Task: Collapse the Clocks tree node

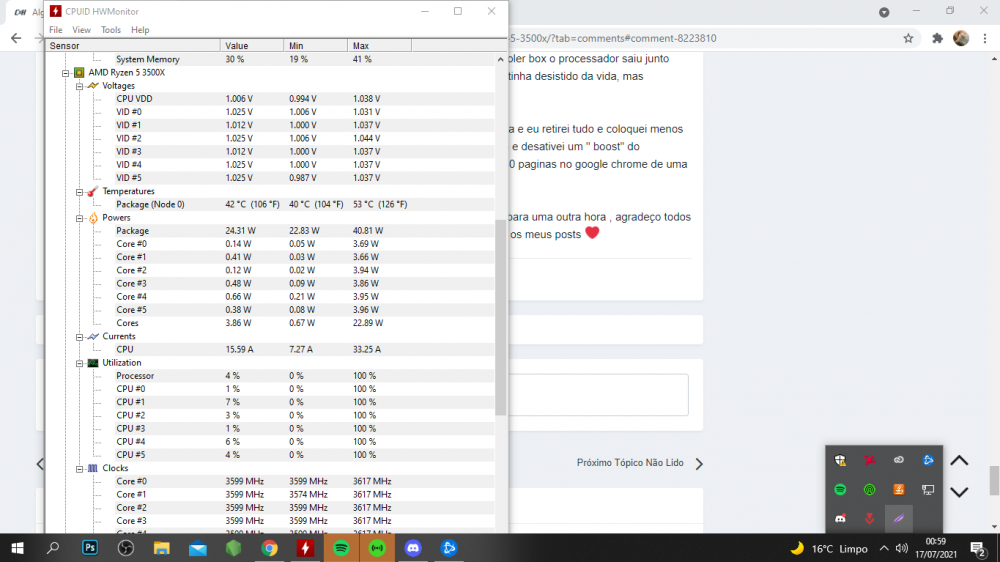Action: pos(78,468)
